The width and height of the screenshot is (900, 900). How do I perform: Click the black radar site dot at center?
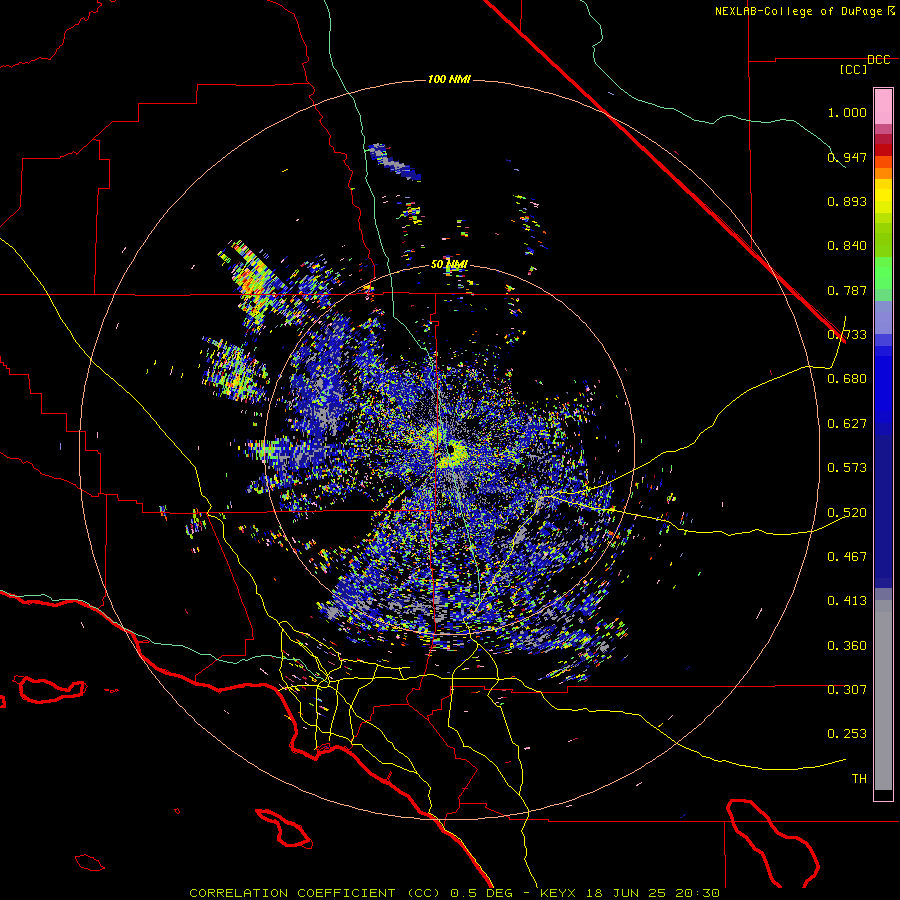pos(452,448)
